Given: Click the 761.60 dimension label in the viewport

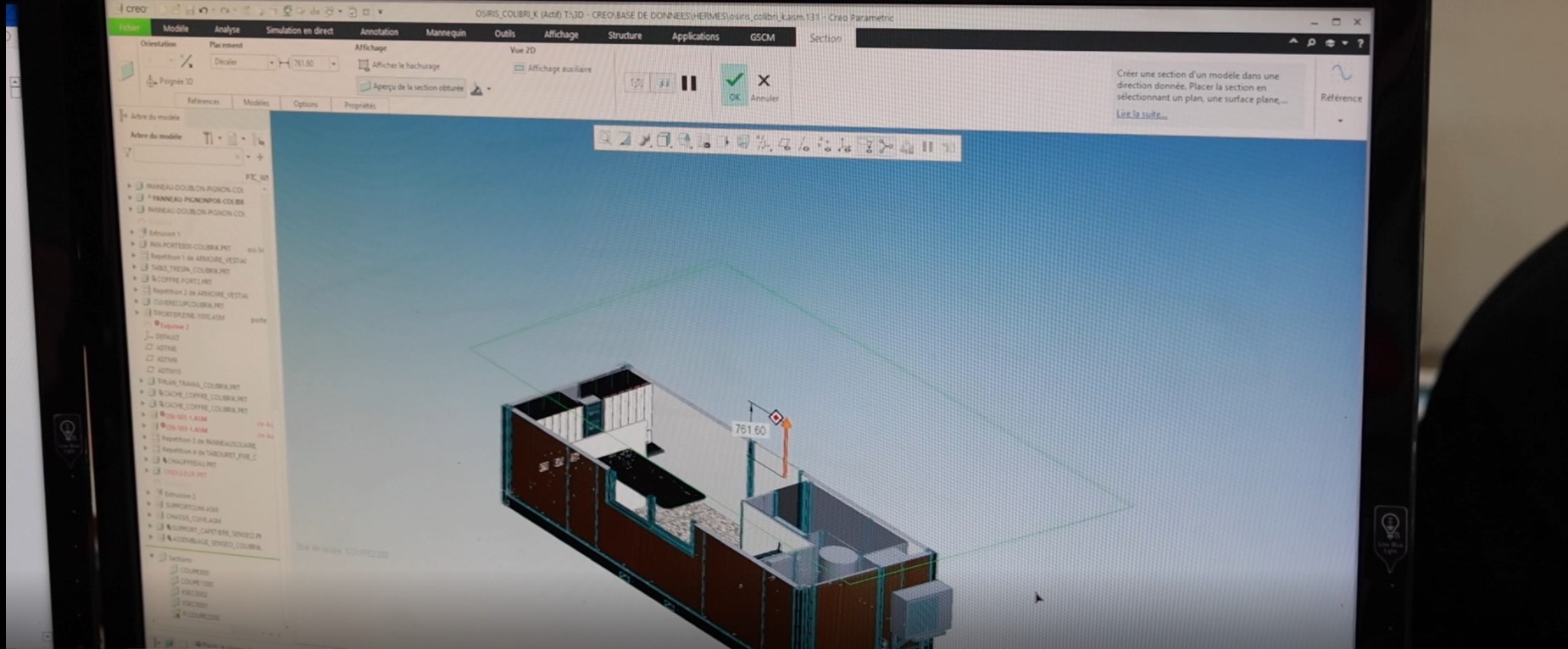Looking at the screenshot, I should (x=750, y=430).
